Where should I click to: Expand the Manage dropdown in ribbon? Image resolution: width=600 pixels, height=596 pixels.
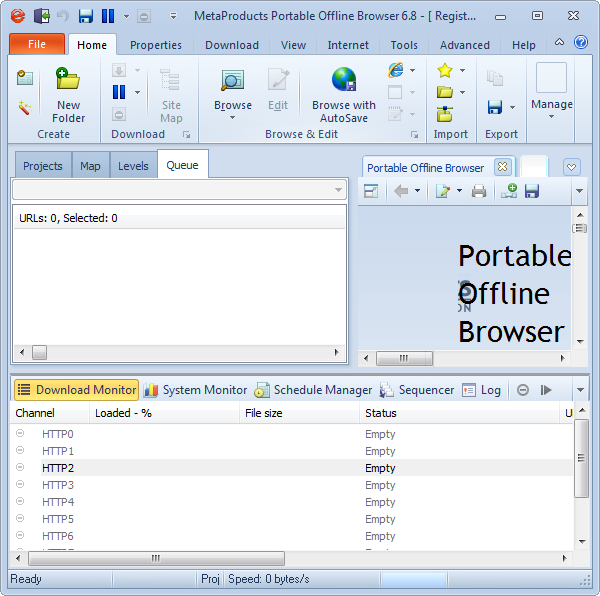[x=551, y=116]
